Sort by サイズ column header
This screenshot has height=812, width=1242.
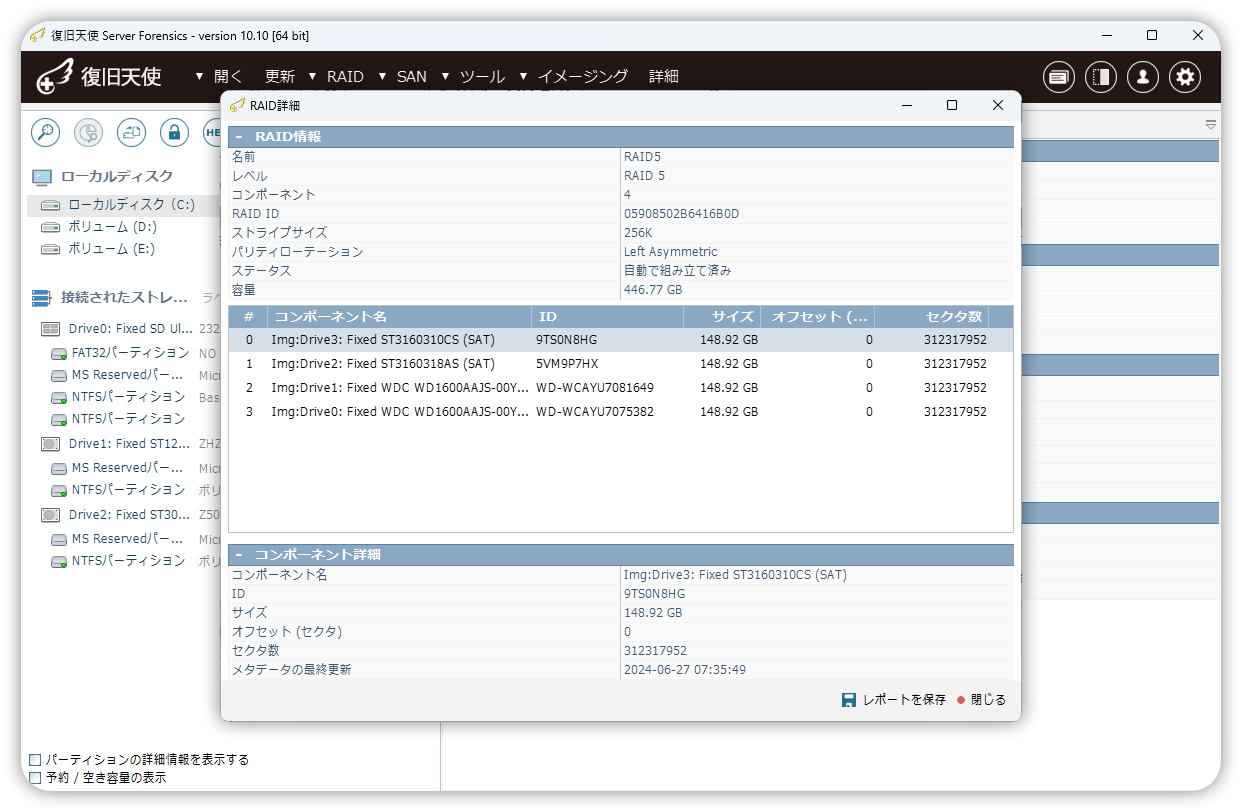tap(722, 317)
